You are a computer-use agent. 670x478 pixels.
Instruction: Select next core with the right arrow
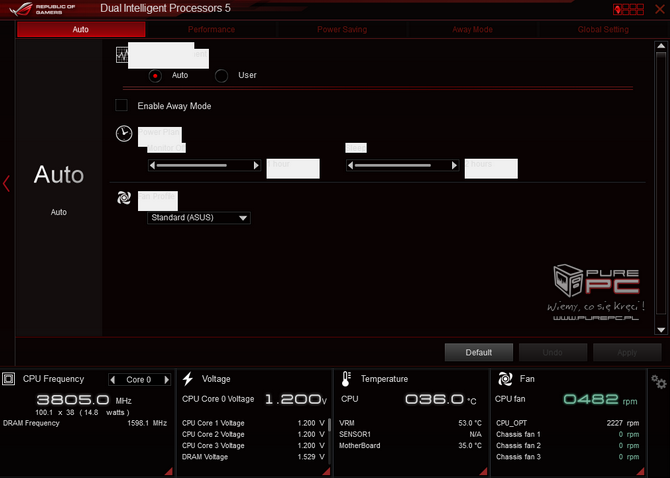(167, 379)
